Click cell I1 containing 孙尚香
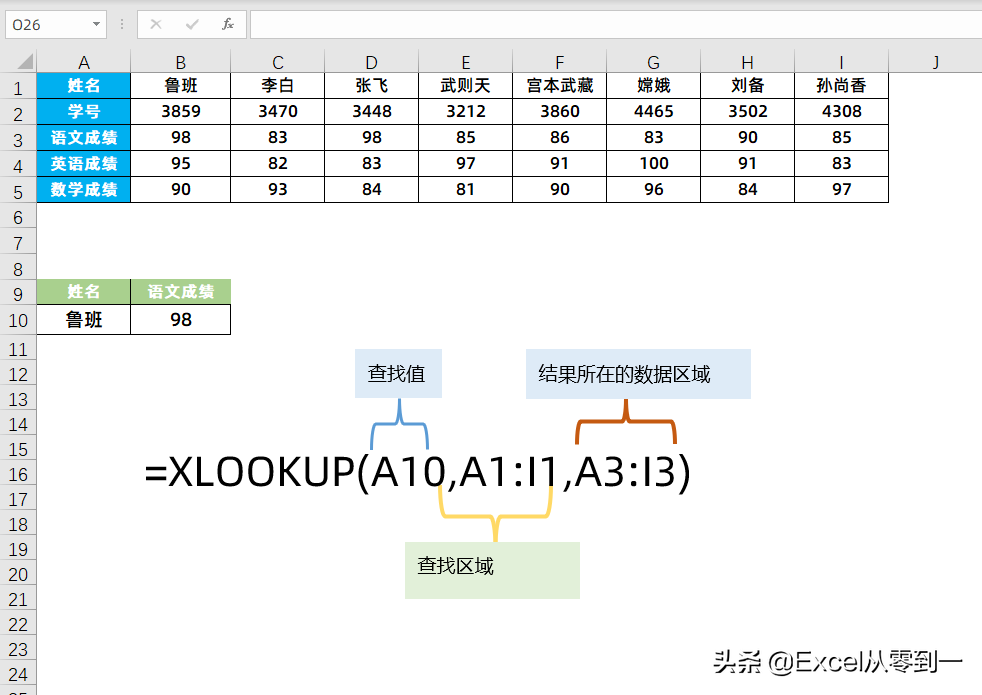This screenshot has height=695, width=982. point(841,86)
